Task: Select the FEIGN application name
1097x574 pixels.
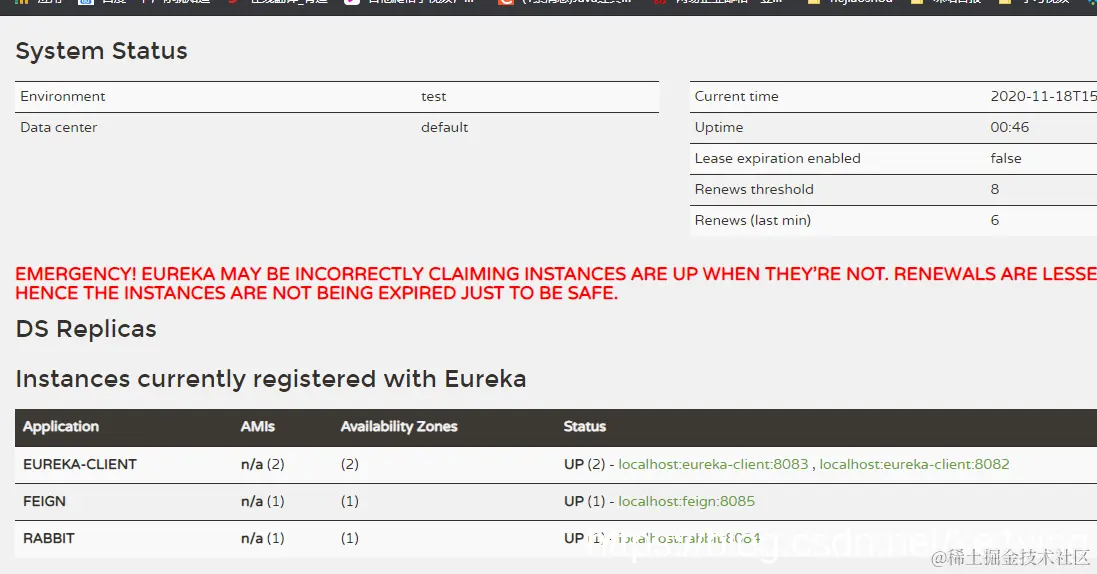Action: (44, 501)
